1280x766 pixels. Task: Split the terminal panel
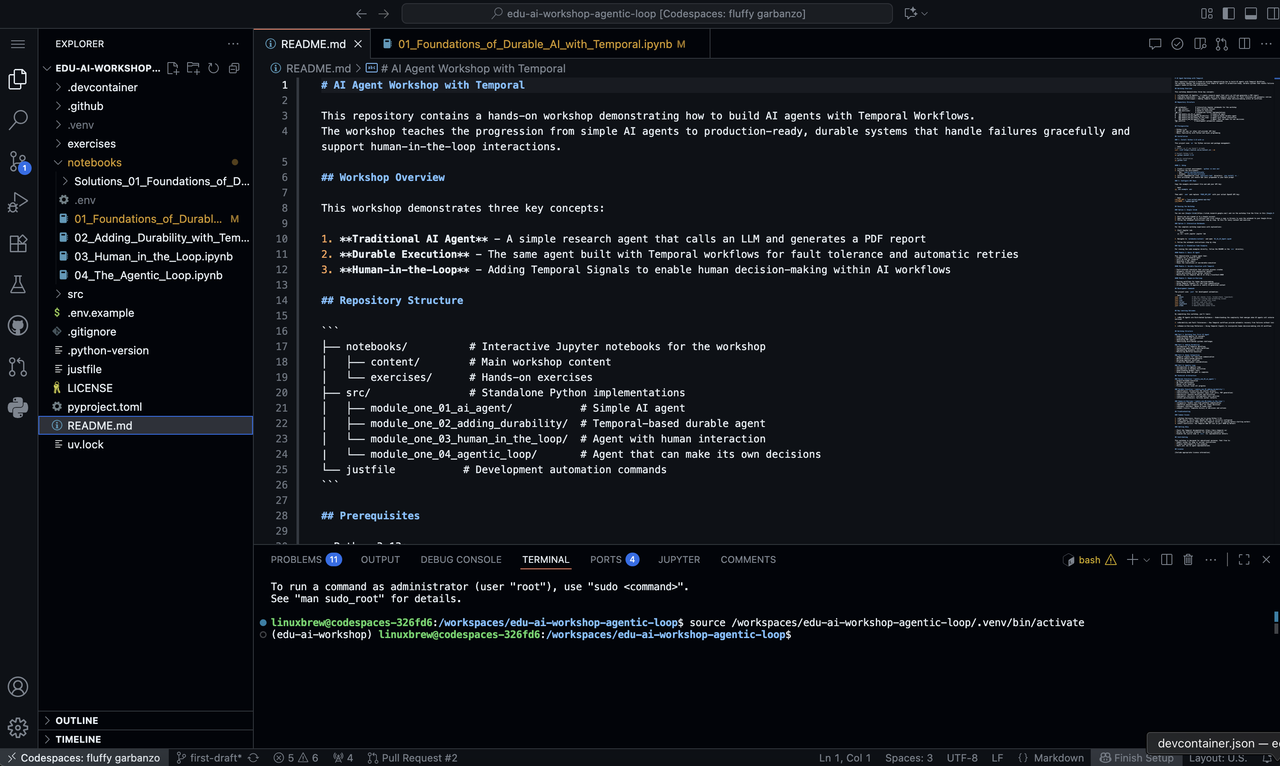[1166, 560]
